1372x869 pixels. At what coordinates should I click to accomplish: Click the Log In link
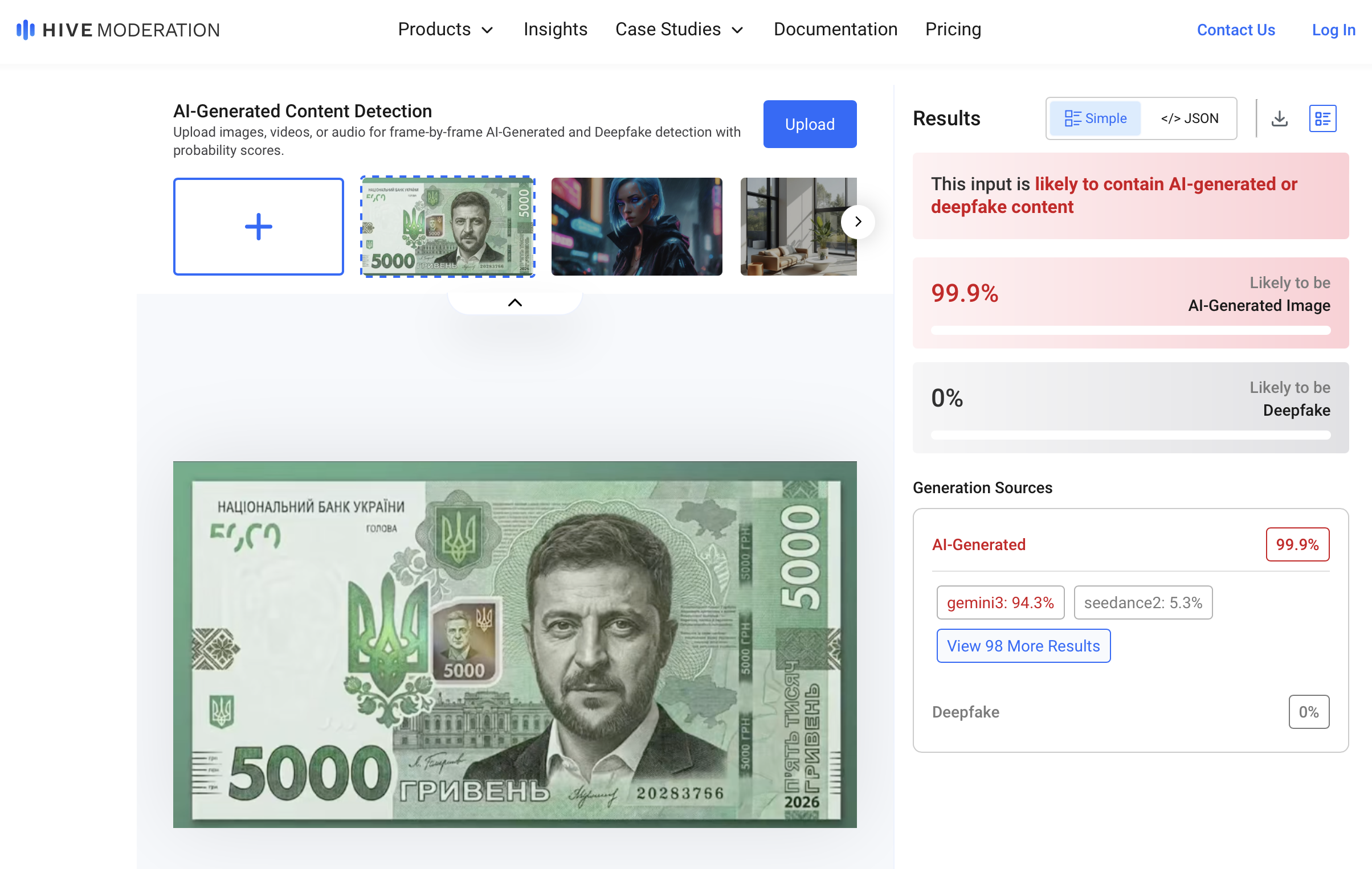[x=1333, y=30]
